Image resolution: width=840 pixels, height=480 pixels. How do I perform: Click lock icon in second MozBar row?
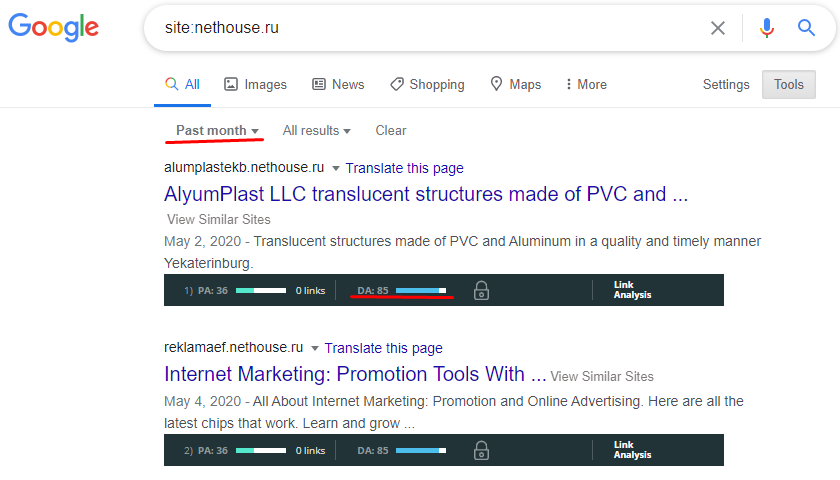coord(481,451)
